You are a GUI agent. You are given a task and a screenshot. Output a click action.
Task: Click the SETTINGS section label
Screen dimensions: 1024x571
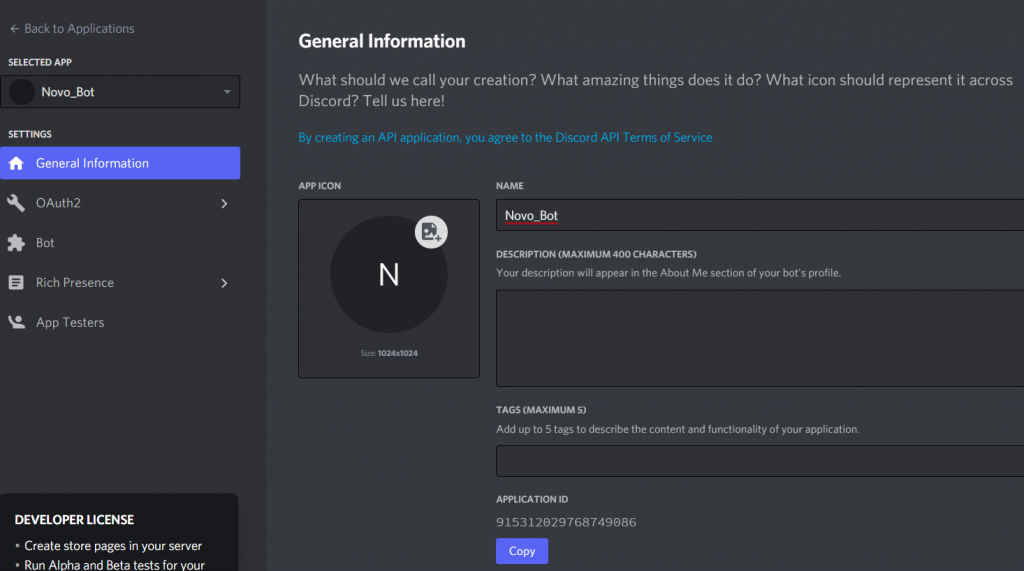click(30, 135)
